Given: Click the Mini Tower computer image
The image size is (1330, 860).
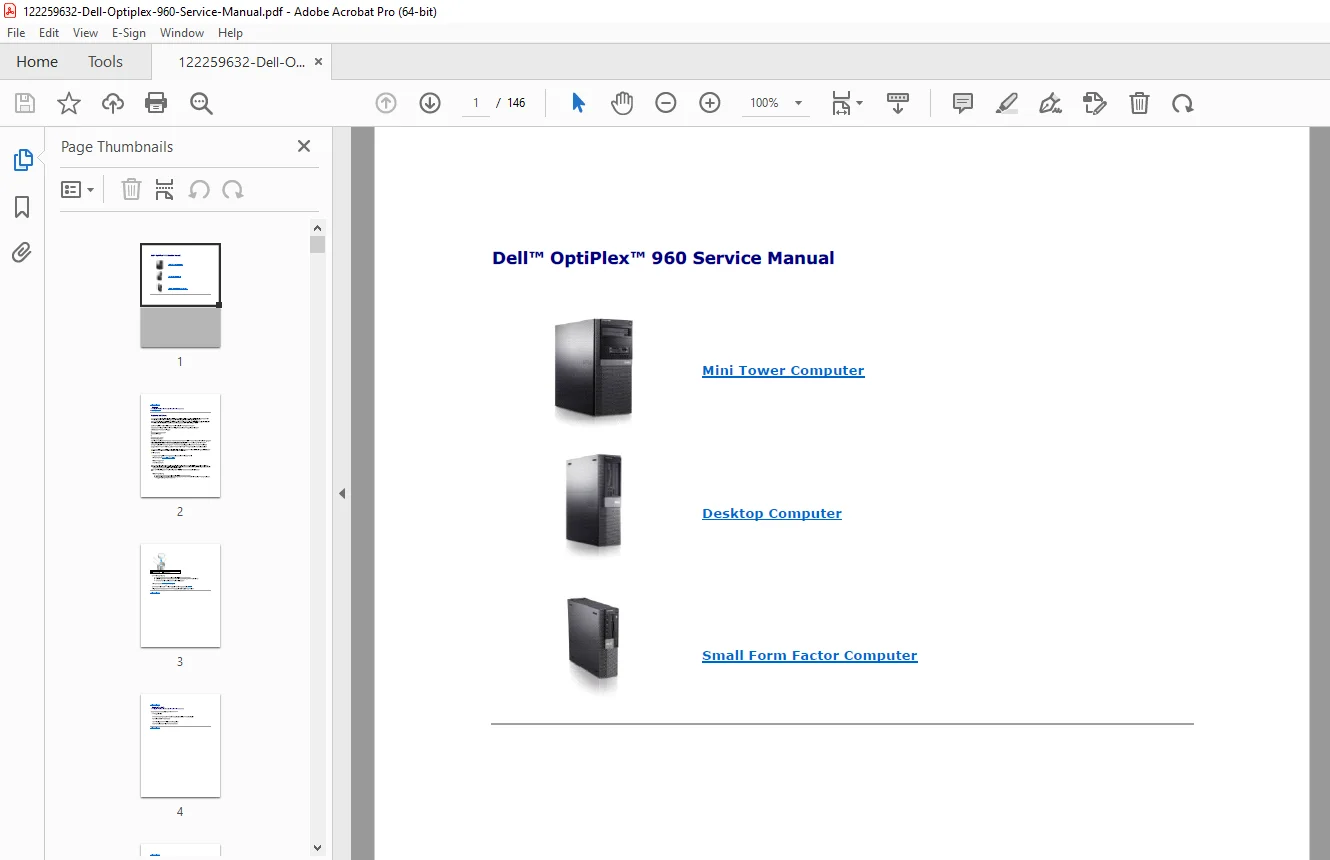Looking at the screenshot, I should (x=594, y=369).
